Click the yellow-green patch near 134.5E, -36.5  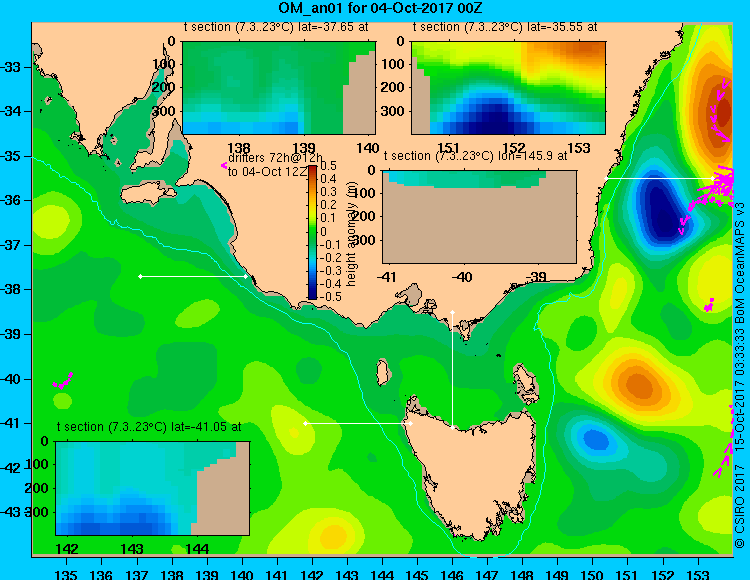click(50, 221)
